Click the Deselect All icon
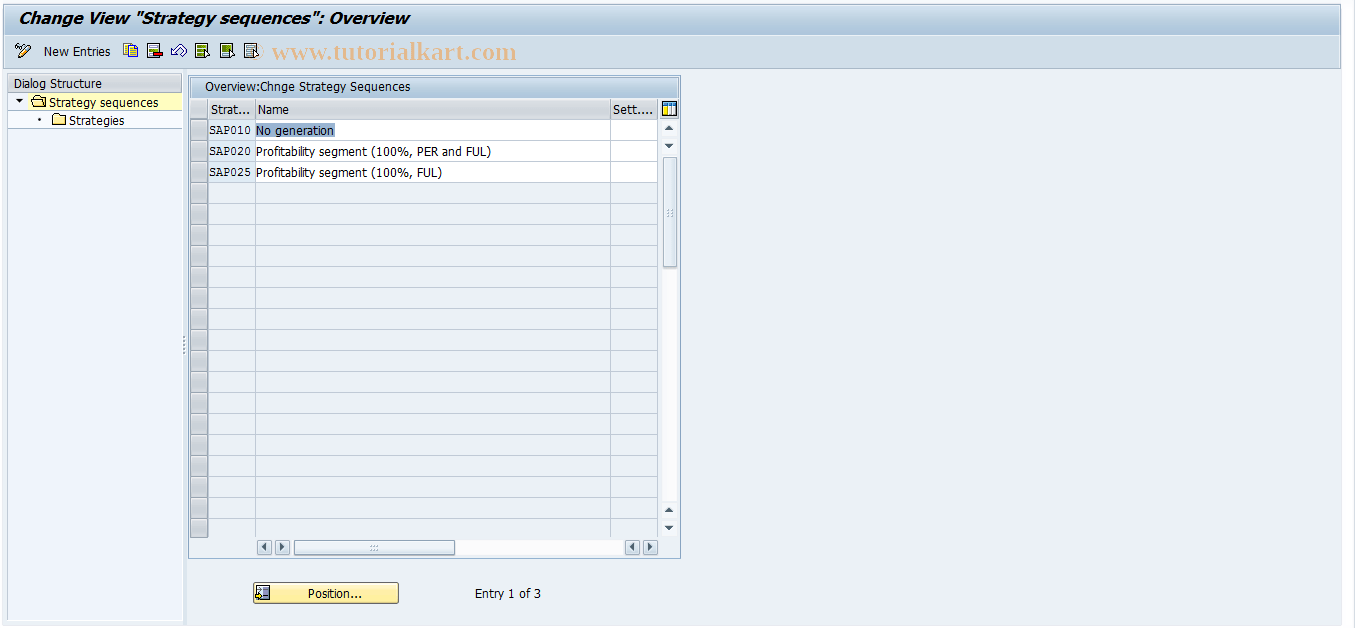This screenshot has height=628, width=1355. tap(250, 50)
